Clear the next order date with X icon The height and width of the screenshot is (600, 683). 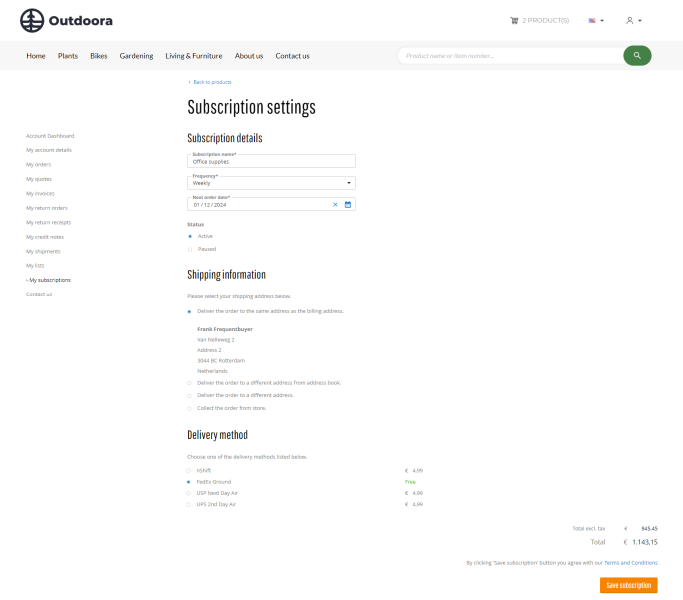tap(335, 204)
